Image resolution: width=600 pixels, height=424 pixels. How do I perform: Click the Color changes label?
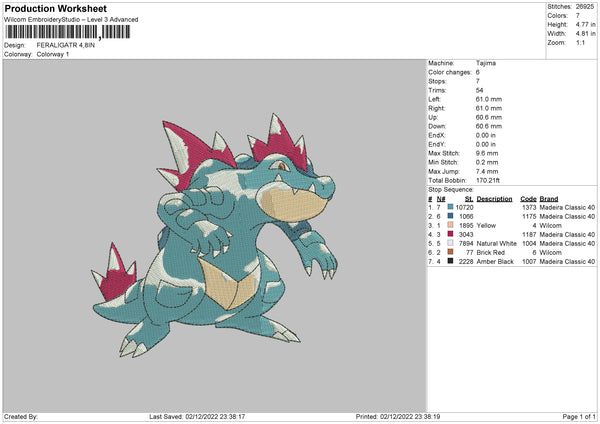pyautogui.click(x=450, y=72)
